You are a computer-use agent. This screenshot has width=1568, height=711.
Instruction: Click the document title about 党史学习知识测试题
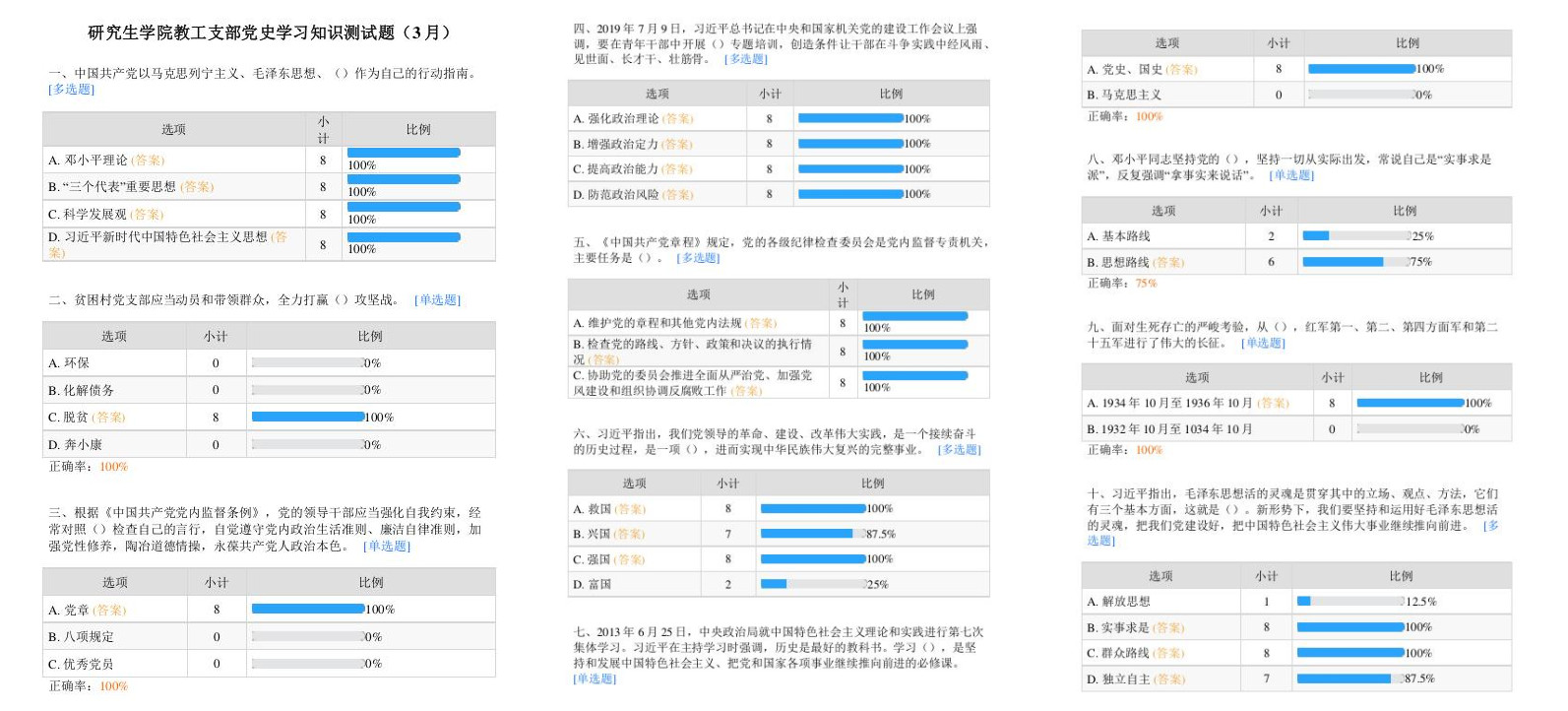click(269, 32)
